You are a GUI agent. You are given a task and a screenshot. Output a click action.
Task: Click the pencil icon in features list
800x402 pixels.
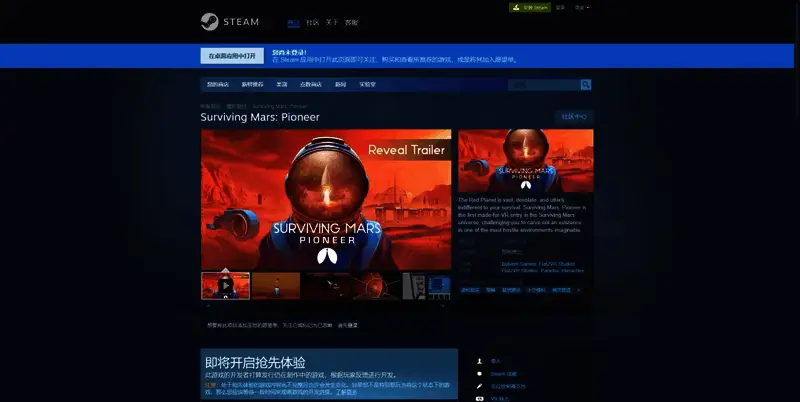(x=479, y=387)
